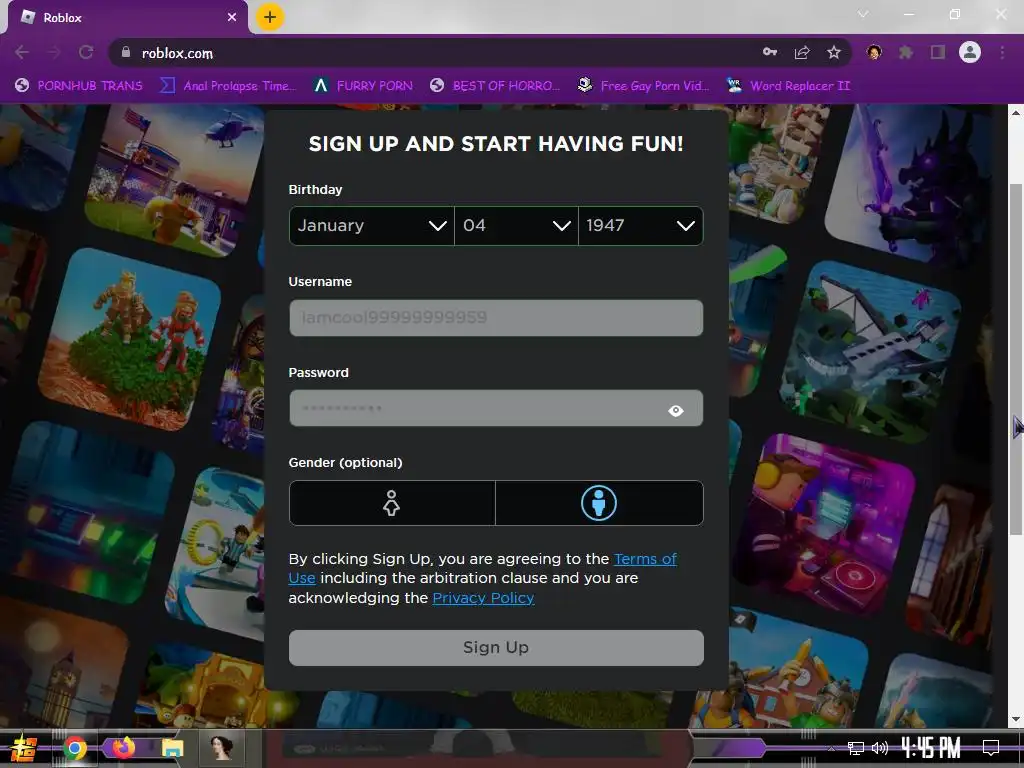
Task: Open network settings from the system tray
Action: pyautogui.click(x=856, y=748)
